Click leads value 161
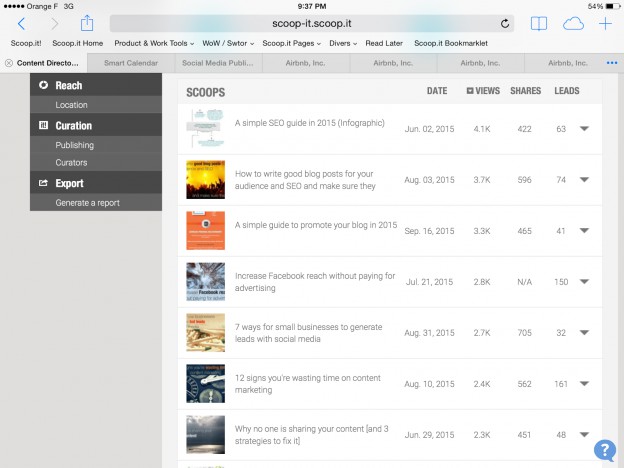This screenshot has width=624, height=468. click(x=561, y=384)
